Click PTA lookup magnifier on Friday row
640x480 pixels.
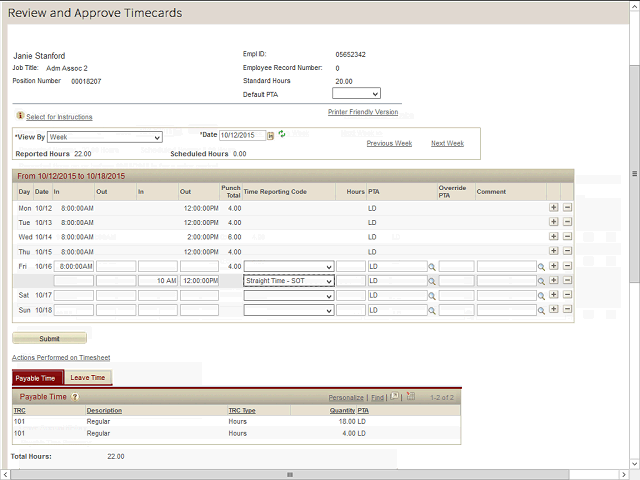(432, 267)
